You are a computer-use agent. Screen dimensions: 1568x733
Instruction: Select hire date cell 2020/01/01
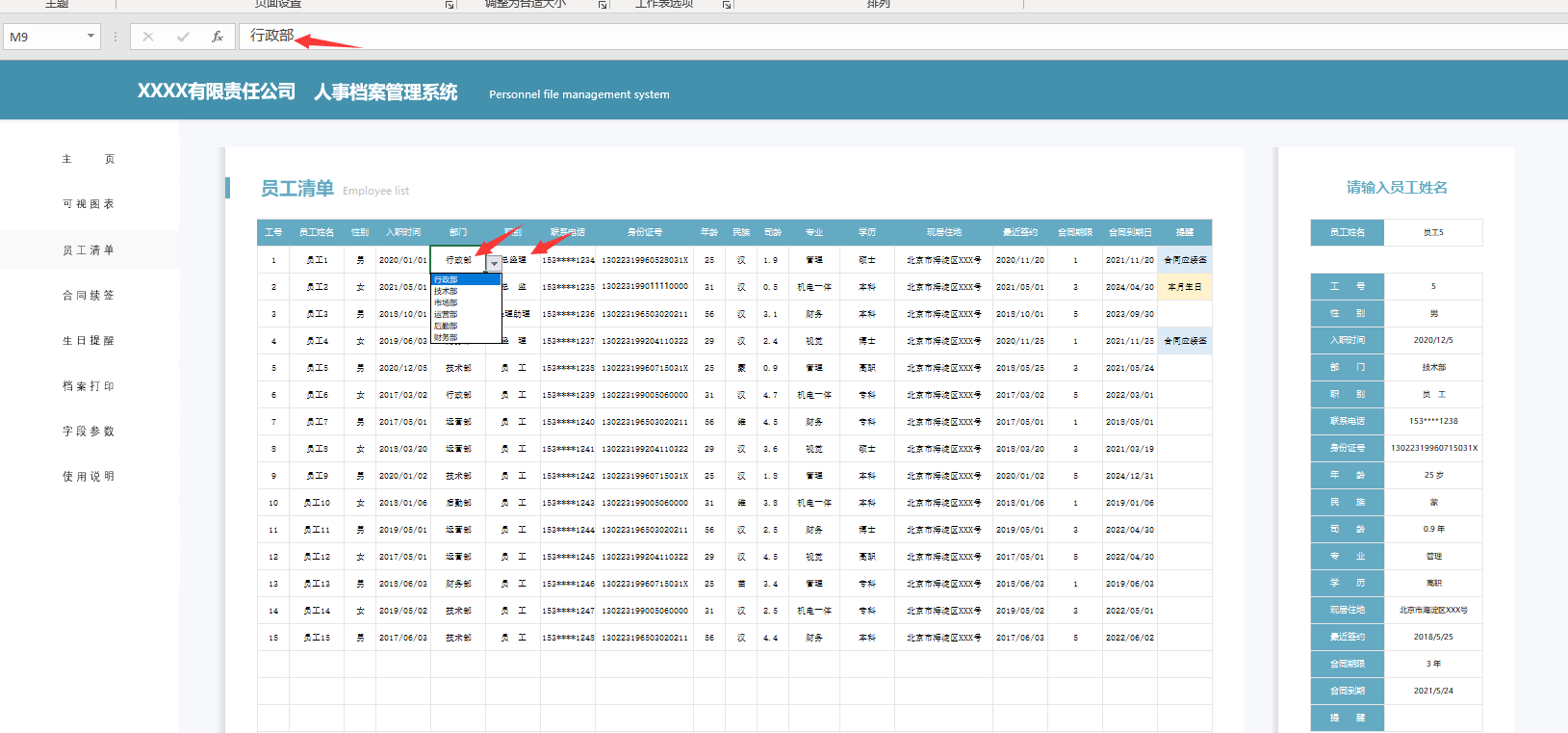(x=403, y=260)
